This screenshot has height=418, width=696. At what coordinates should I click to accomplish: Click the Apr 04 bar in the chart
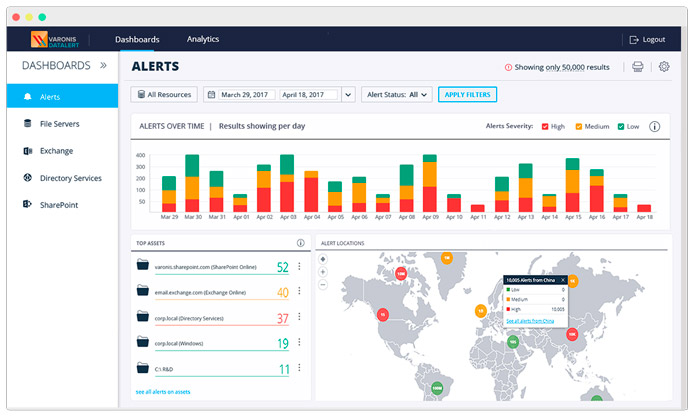tap(311, 191)
